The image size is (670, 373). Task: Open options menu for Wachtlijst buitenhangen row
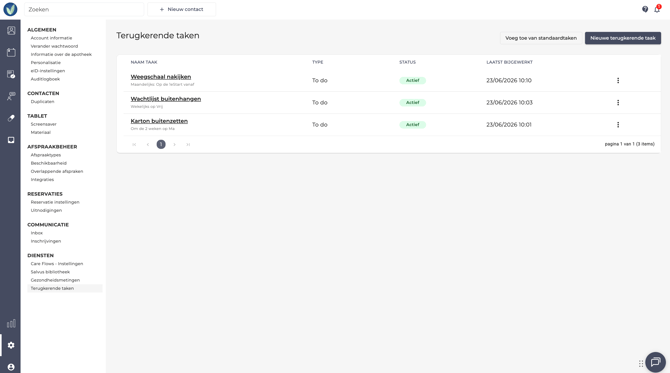click(618, 103)
